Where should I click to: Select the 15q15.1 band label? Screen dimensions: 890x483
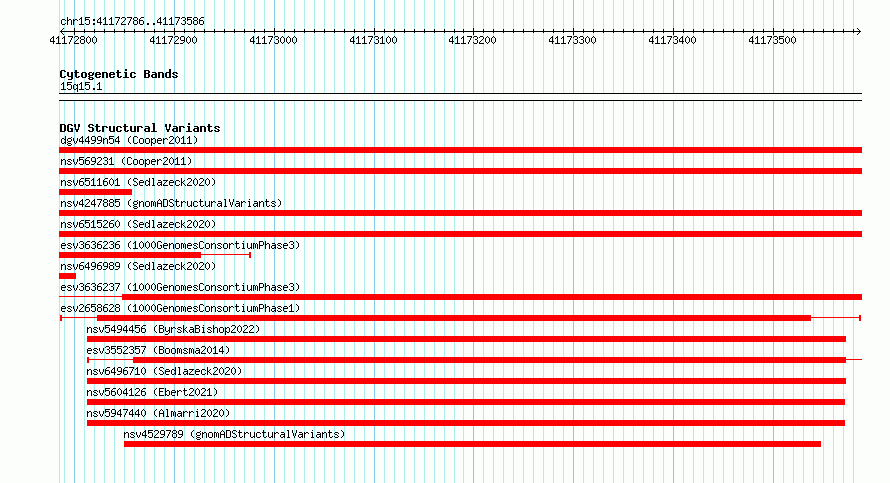(x=81, y=86)
